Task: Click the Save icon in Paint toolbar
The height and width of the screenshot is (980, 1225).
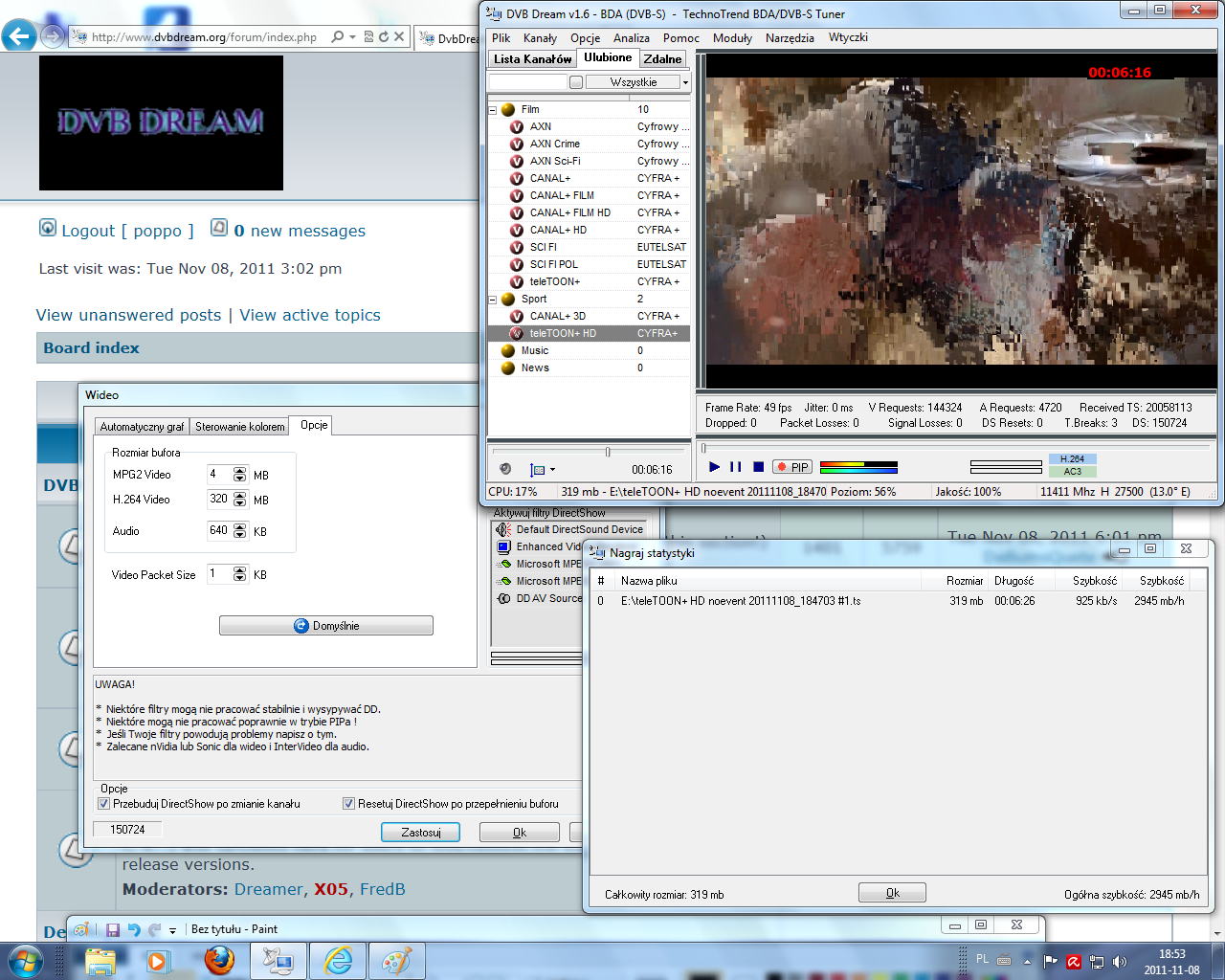Action: (113, 929)
